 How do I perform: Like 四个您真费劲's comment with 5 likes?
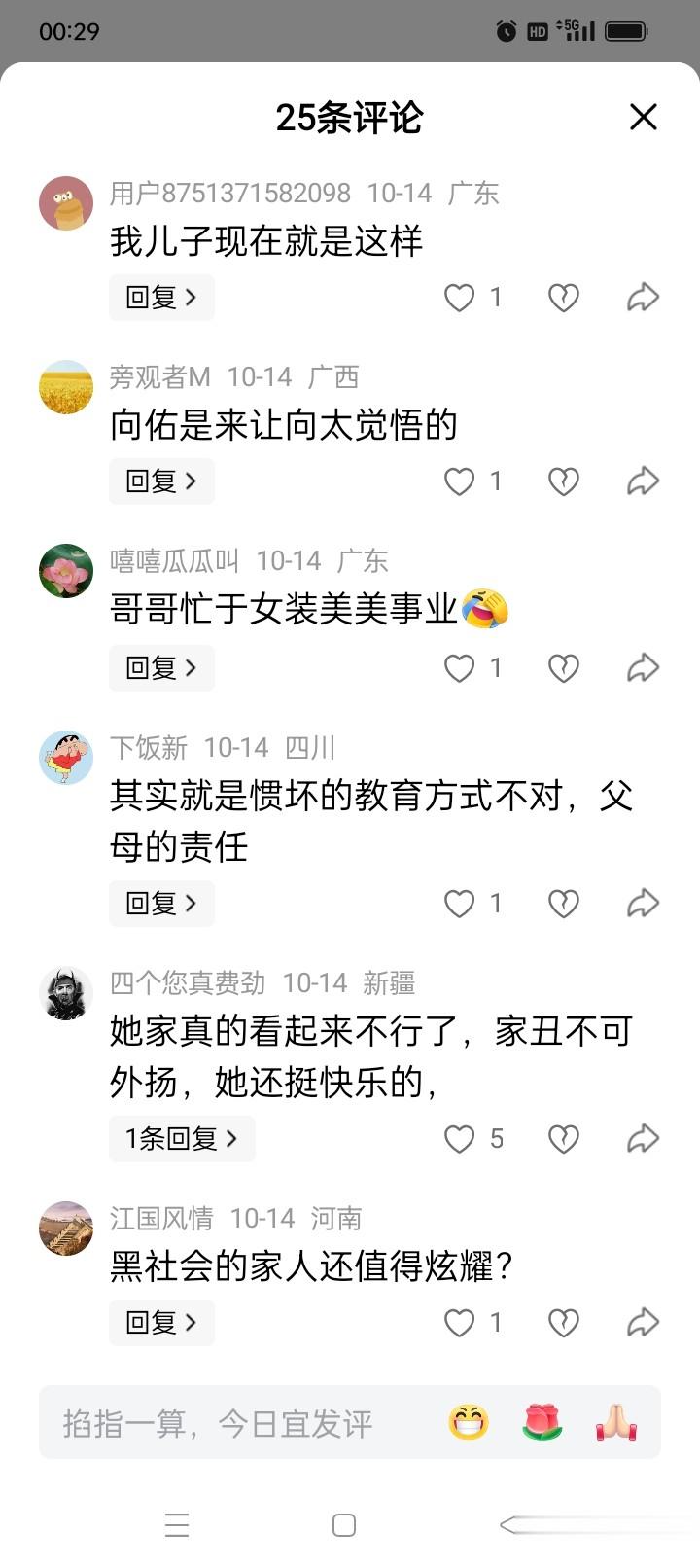click(459, 1139)
